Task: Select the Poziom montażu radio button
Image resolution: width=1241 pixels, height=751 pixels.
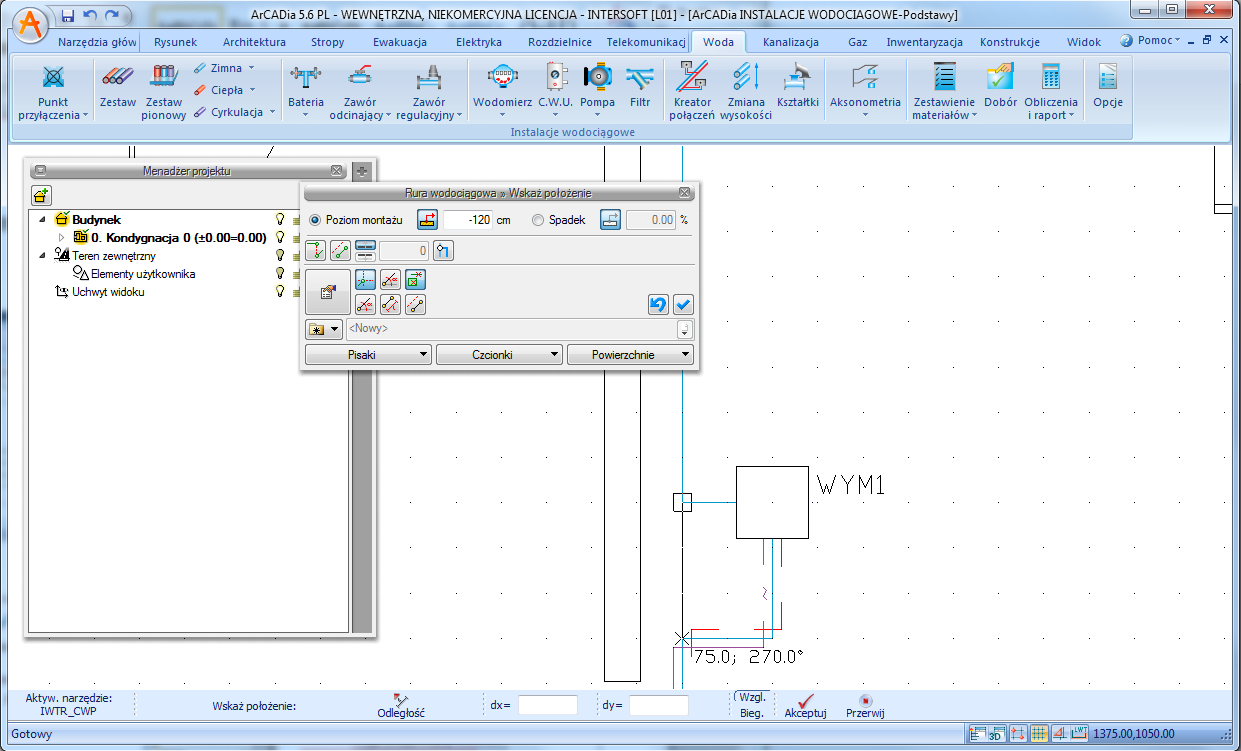Action: [315, 220]
